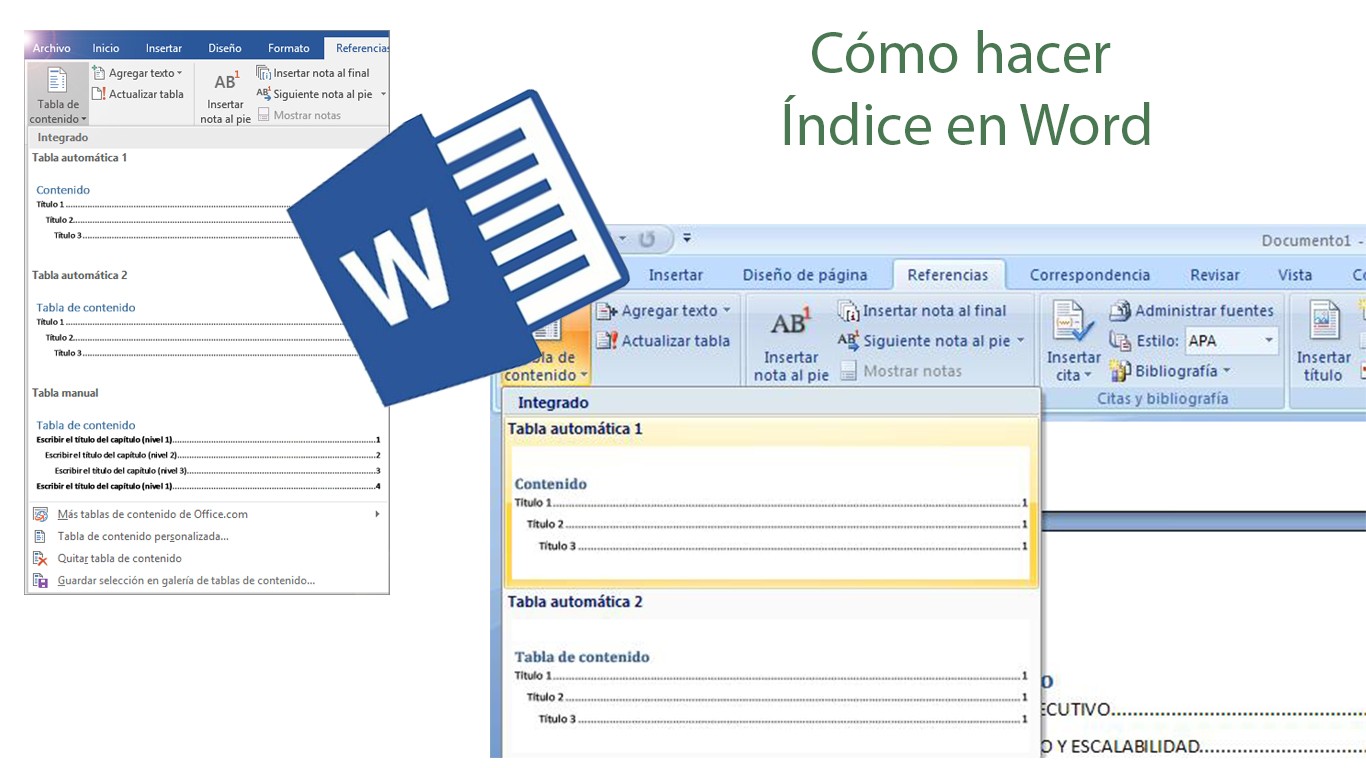Select Referencias tab in the larger Word window
The image size is (1366, 768).
point(948,275)
